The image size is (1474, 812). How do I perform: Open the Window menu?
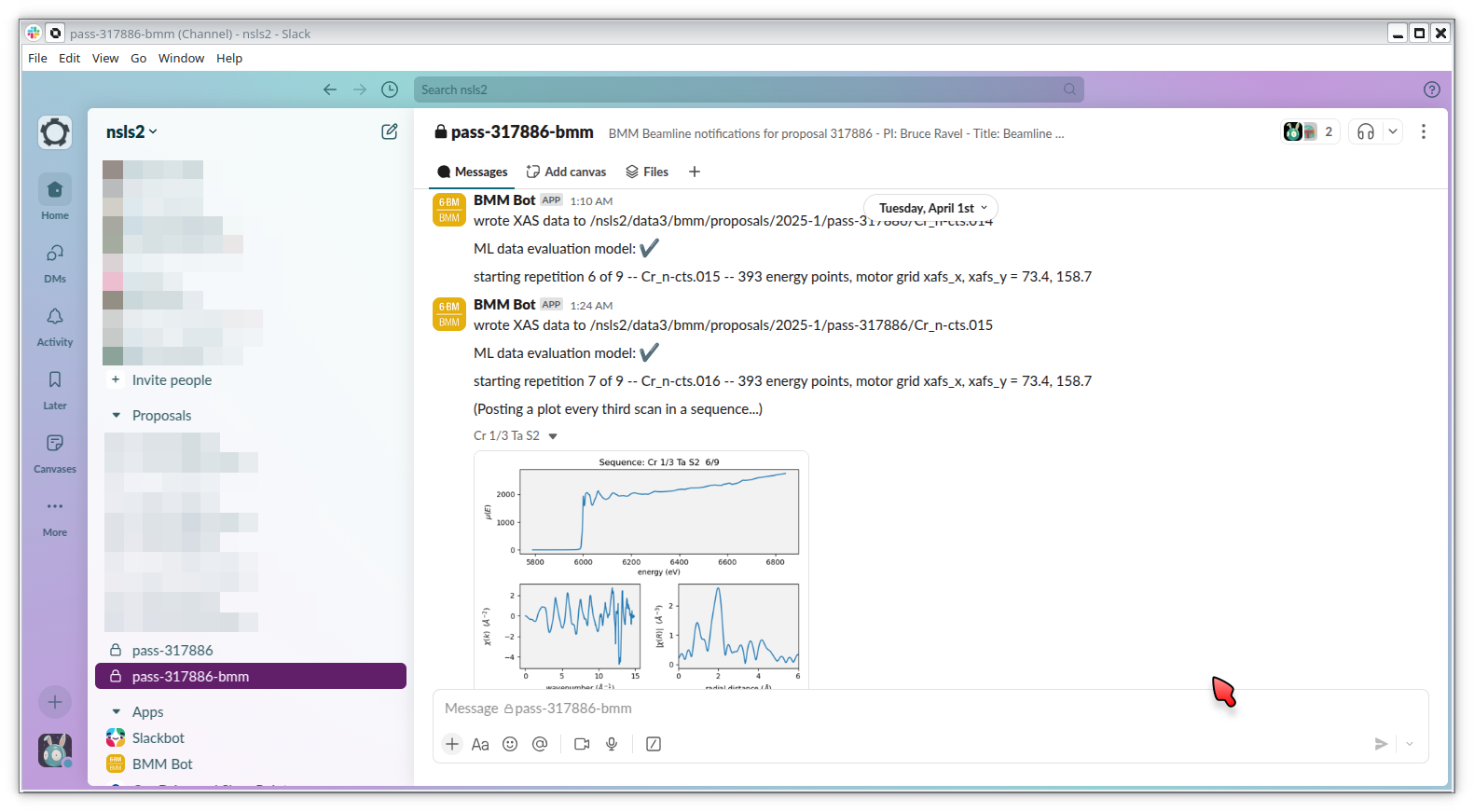pyautogui.click(x=181, y=58)
